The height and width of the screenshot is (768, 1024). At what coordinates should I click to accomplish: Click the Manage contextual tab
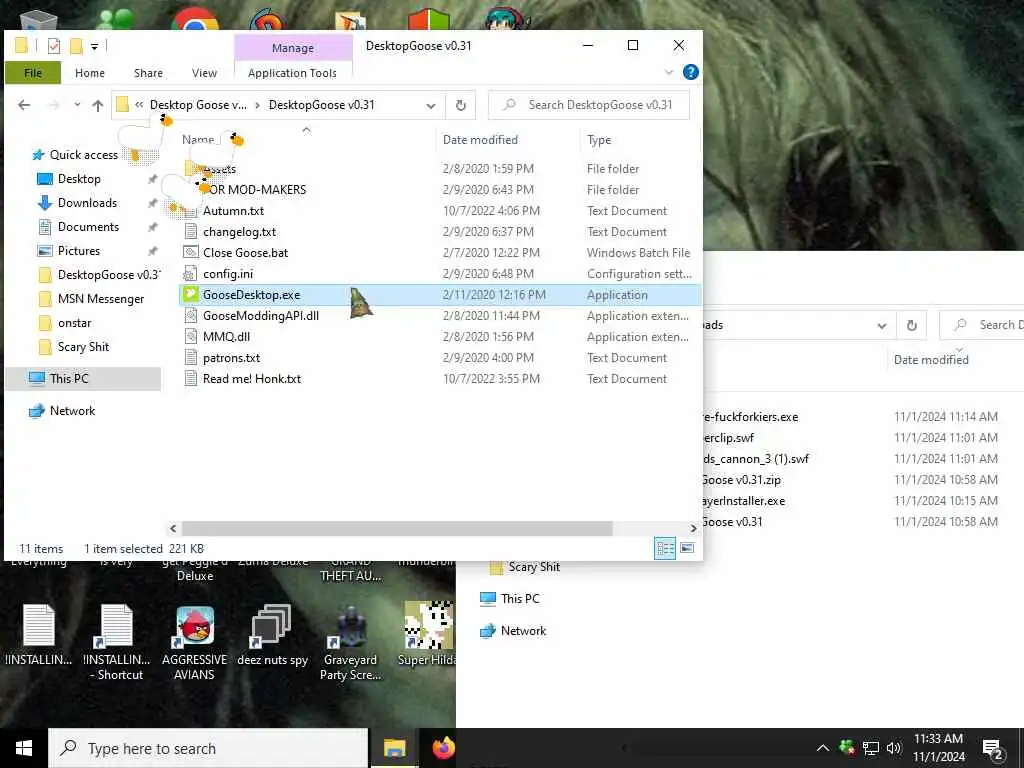click(293, 48)
